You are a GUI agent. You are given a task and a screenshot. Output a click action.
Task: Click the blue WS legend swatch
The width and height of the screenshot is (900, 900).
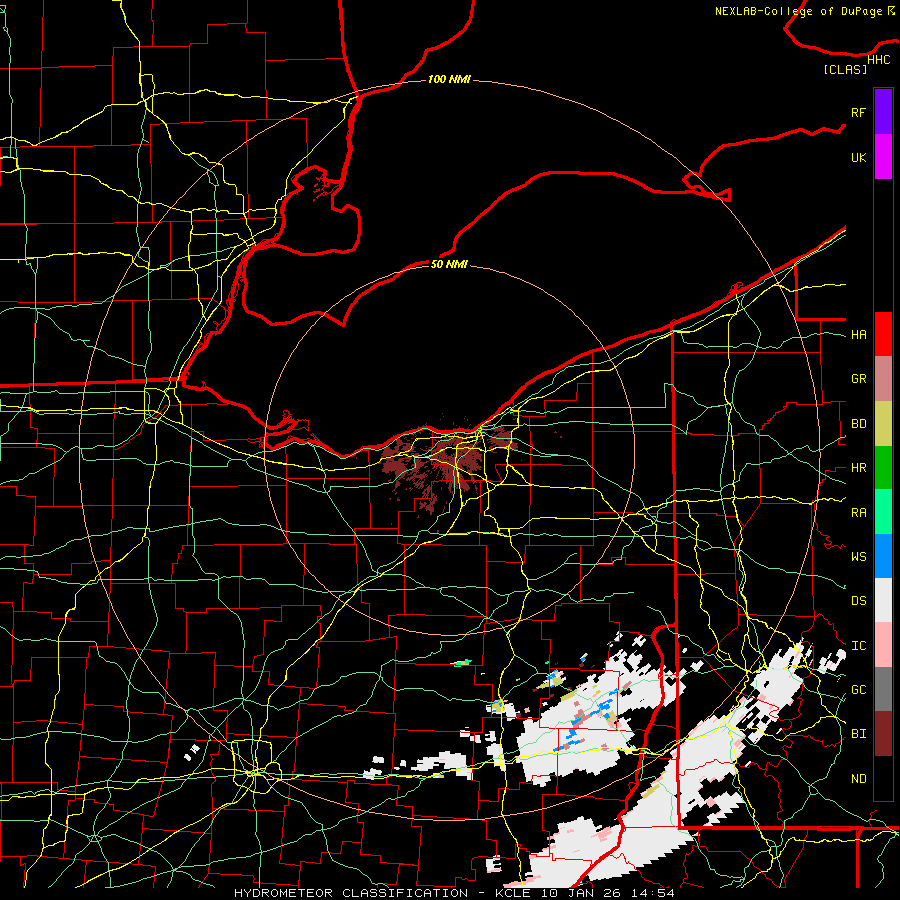883,556
